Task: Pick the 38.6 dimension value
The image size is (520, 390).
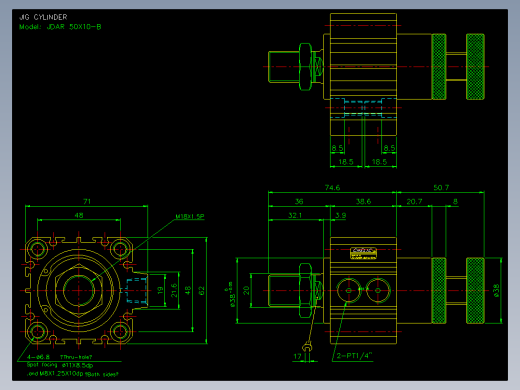Action: pyautogui.click(x=363, y=201)
